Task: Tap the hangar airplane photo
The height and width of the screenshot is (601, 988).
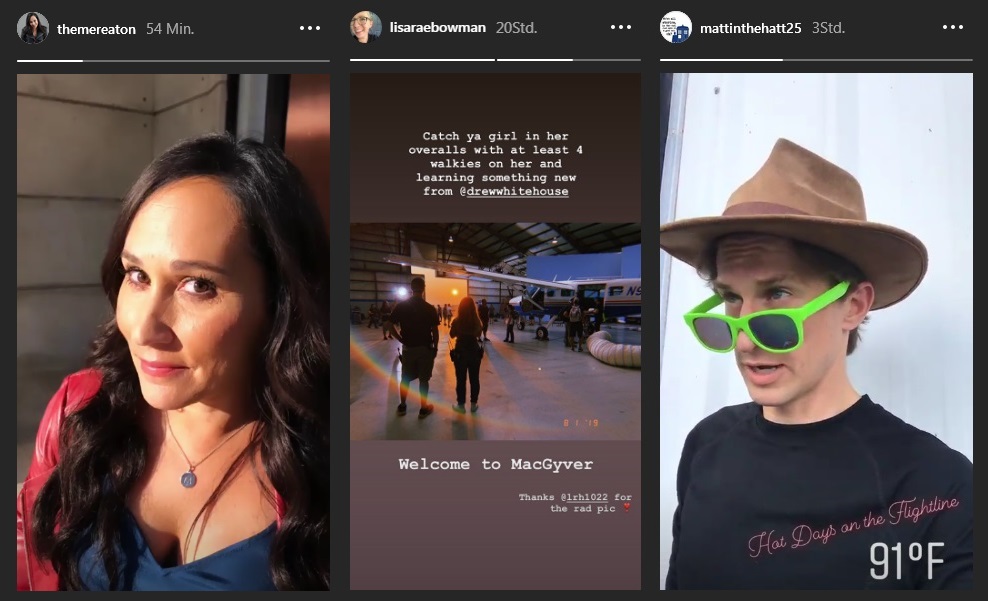Action: (x=495, y=331)
